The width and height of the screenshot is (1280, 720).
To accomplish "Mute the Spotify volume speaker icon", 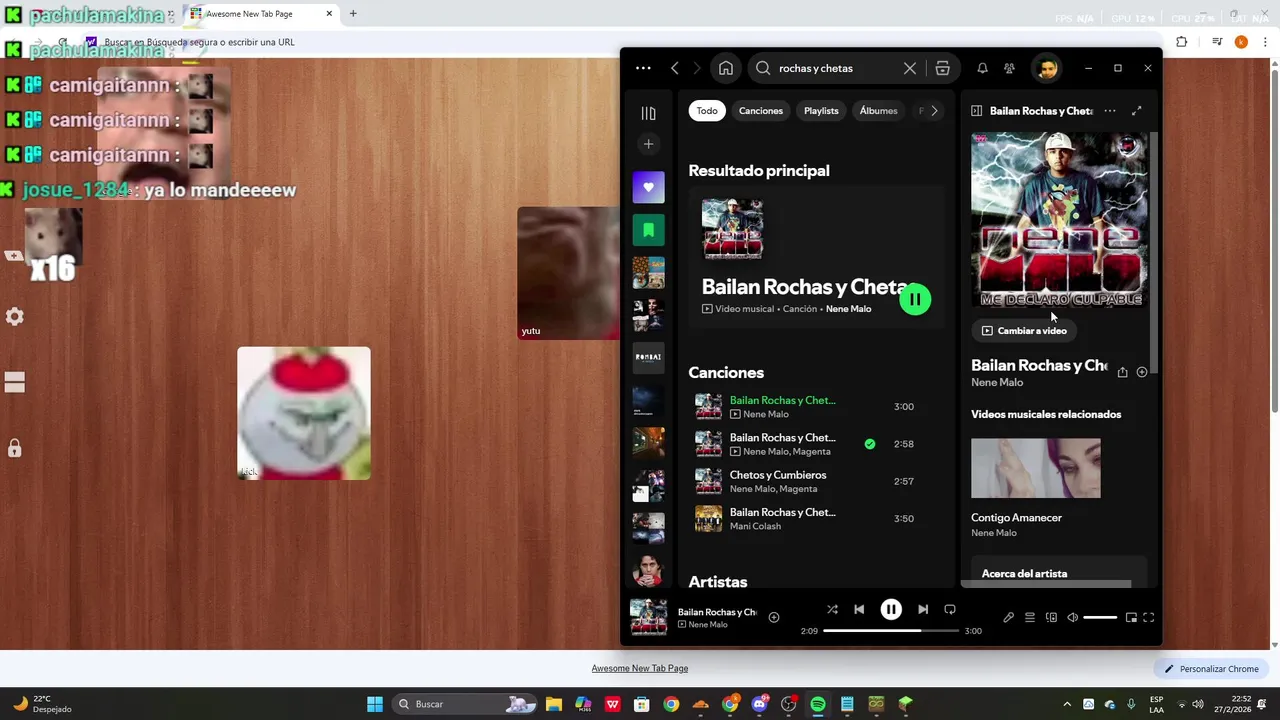I will click(1073, 618).
